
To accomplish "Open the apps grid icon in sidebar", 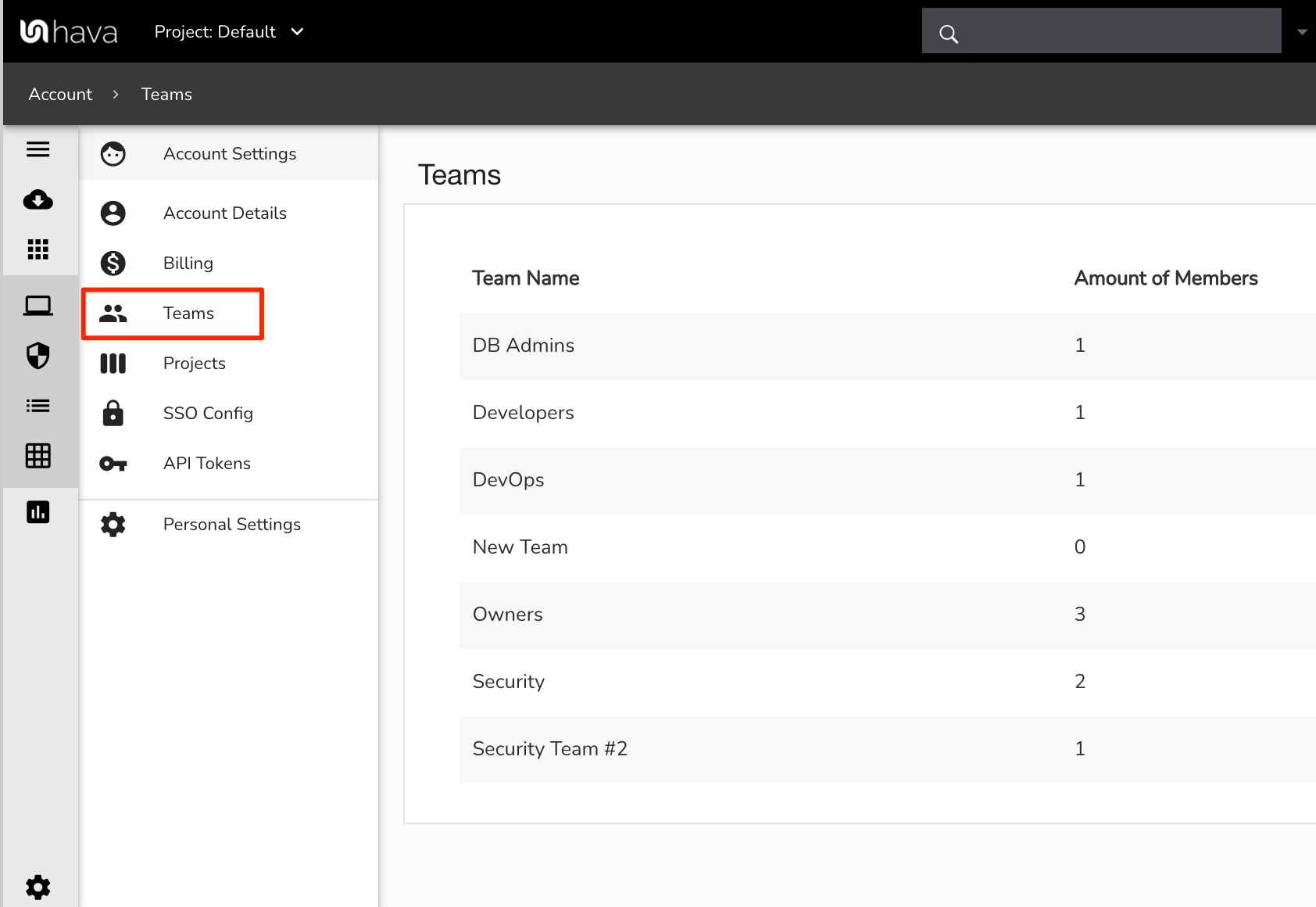I will coord(38,249).
